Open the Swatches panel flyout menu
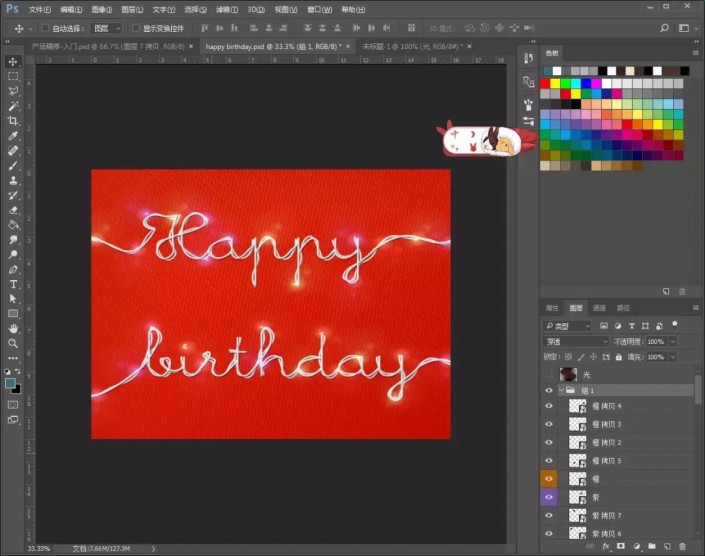Image resolution: width=705 pixels, height=556 pixels. 696,53
